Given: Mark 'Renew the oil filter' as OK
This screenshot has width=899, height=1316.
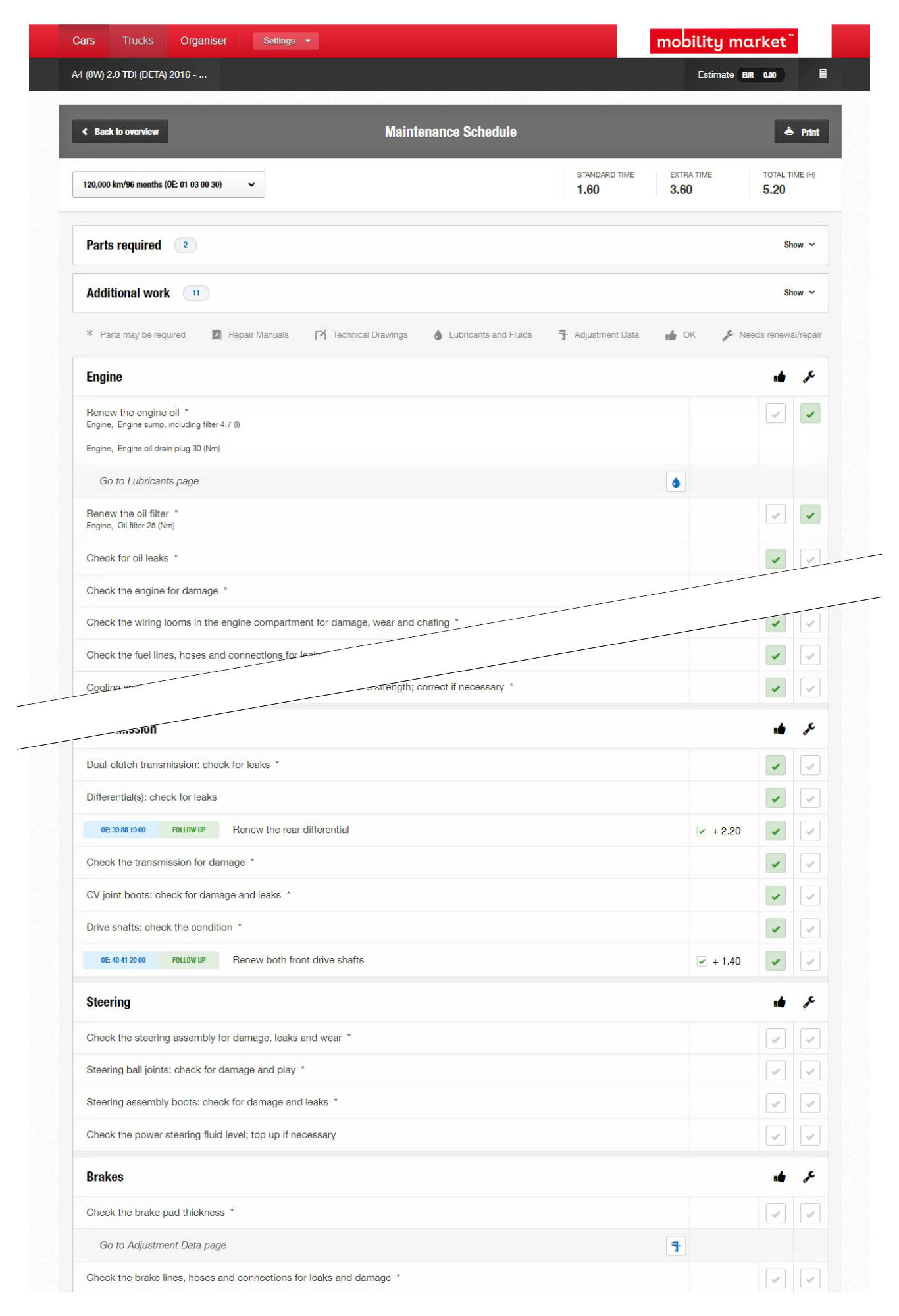Looking at the screenshot, I should click(775, 515).
